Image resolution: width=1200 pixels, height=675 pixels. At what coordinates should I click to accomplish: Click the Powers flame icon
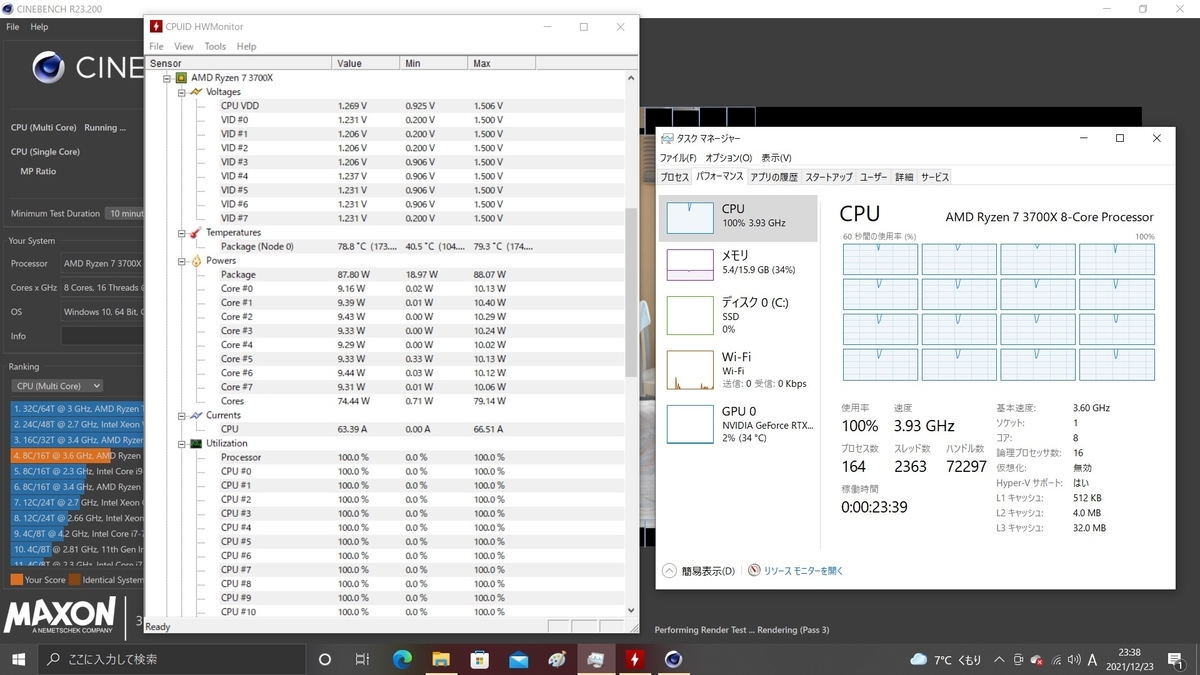click(x=196, y=260)
